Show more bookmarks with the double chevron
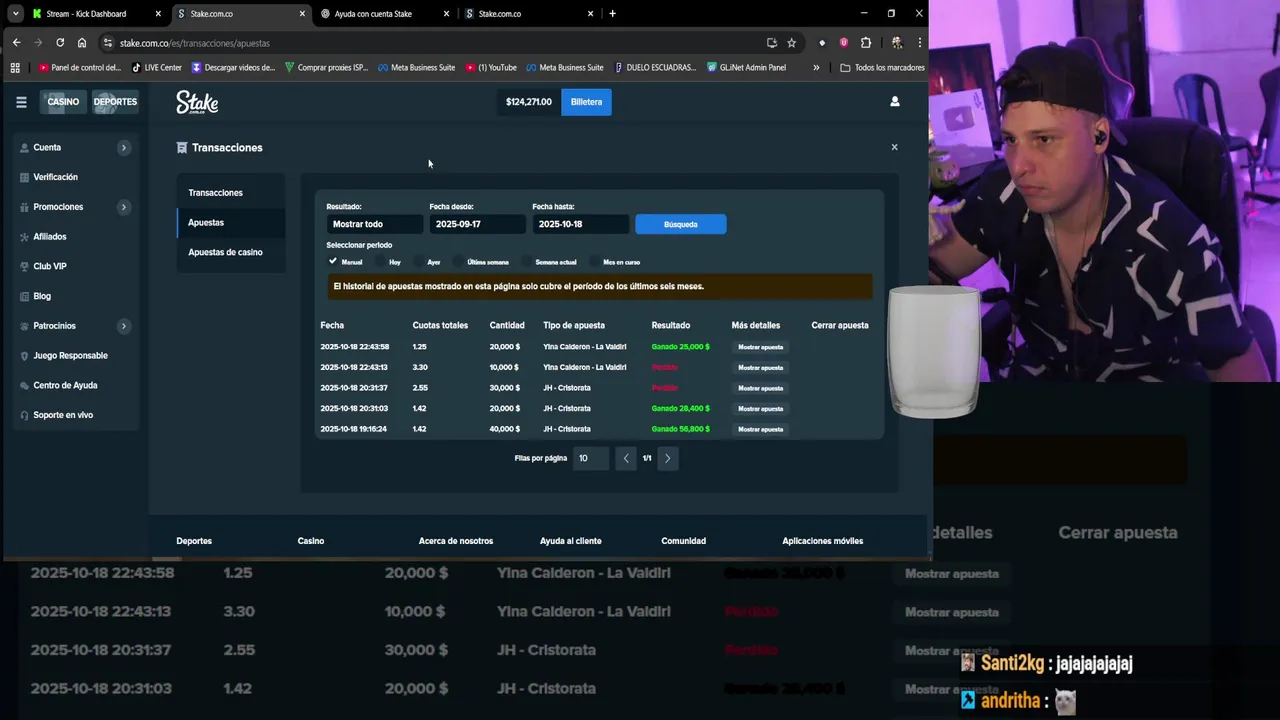 [x=816, y=68]
